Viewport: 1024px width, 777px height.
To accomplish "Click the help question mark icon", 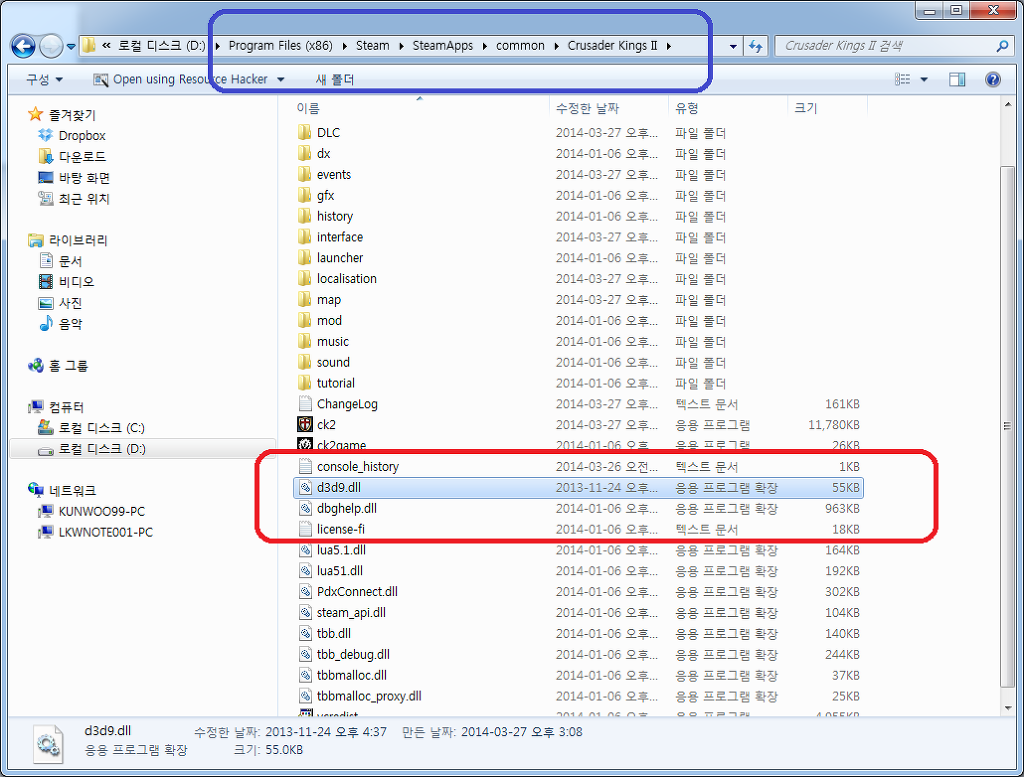I will click(993, 80).
